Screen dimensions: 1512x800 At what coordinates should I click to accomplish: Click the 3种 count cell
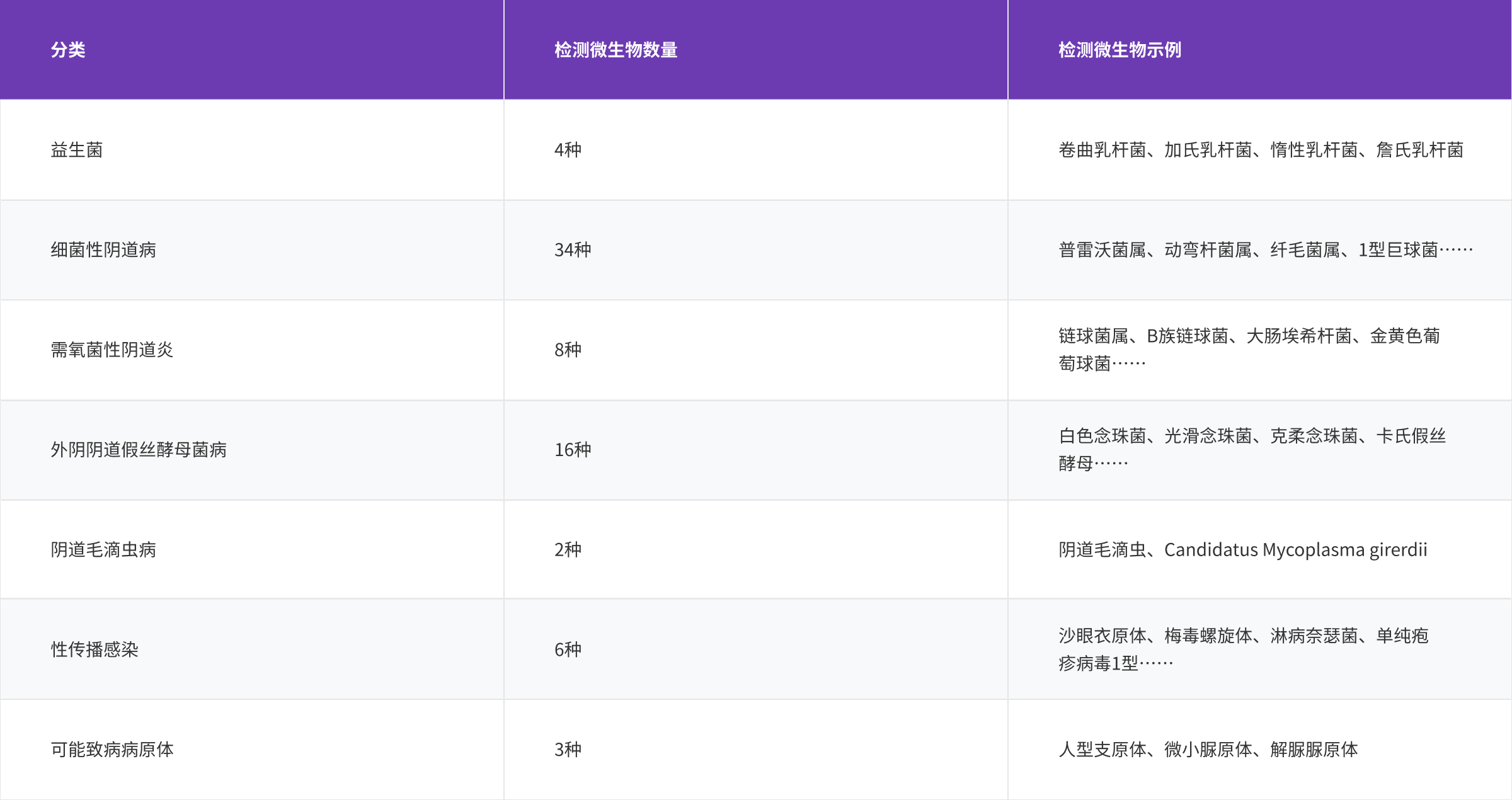(568, 750)
